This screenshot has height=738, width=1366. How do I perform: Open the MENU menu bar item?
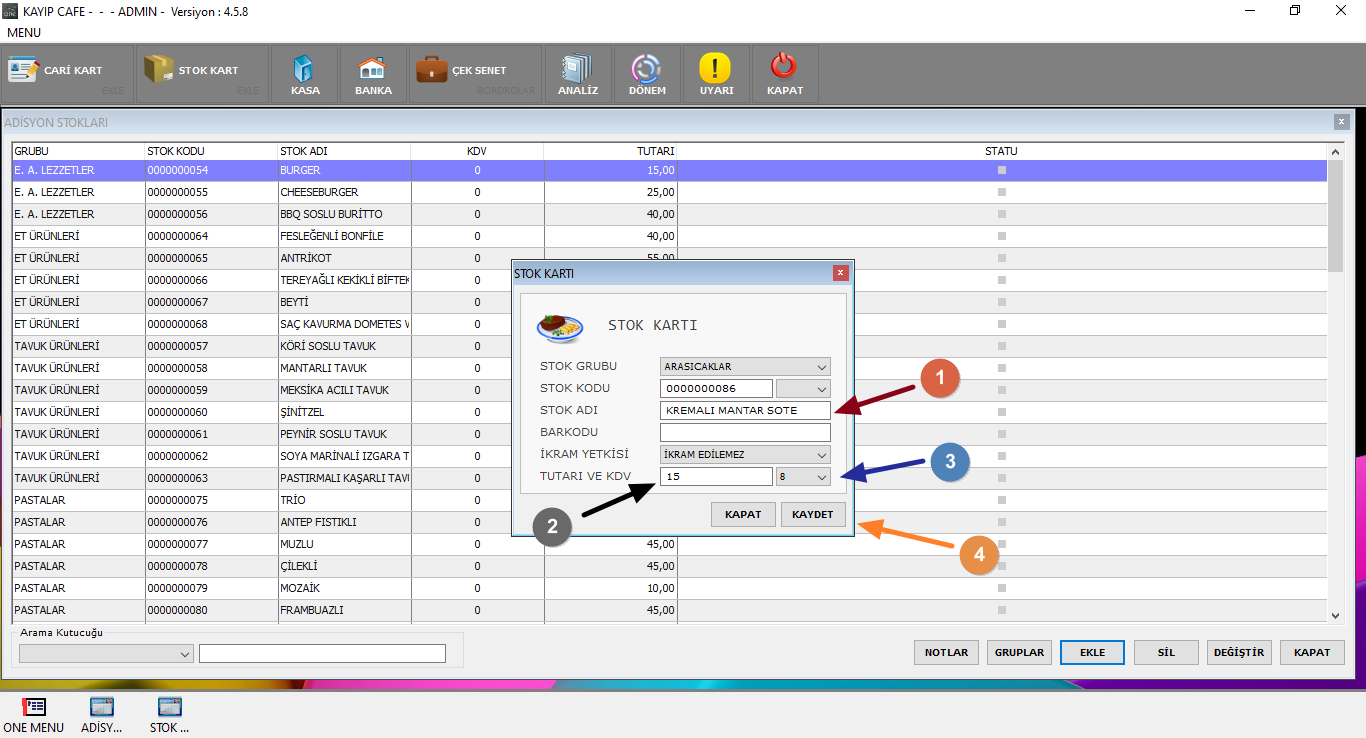(24, 33)
